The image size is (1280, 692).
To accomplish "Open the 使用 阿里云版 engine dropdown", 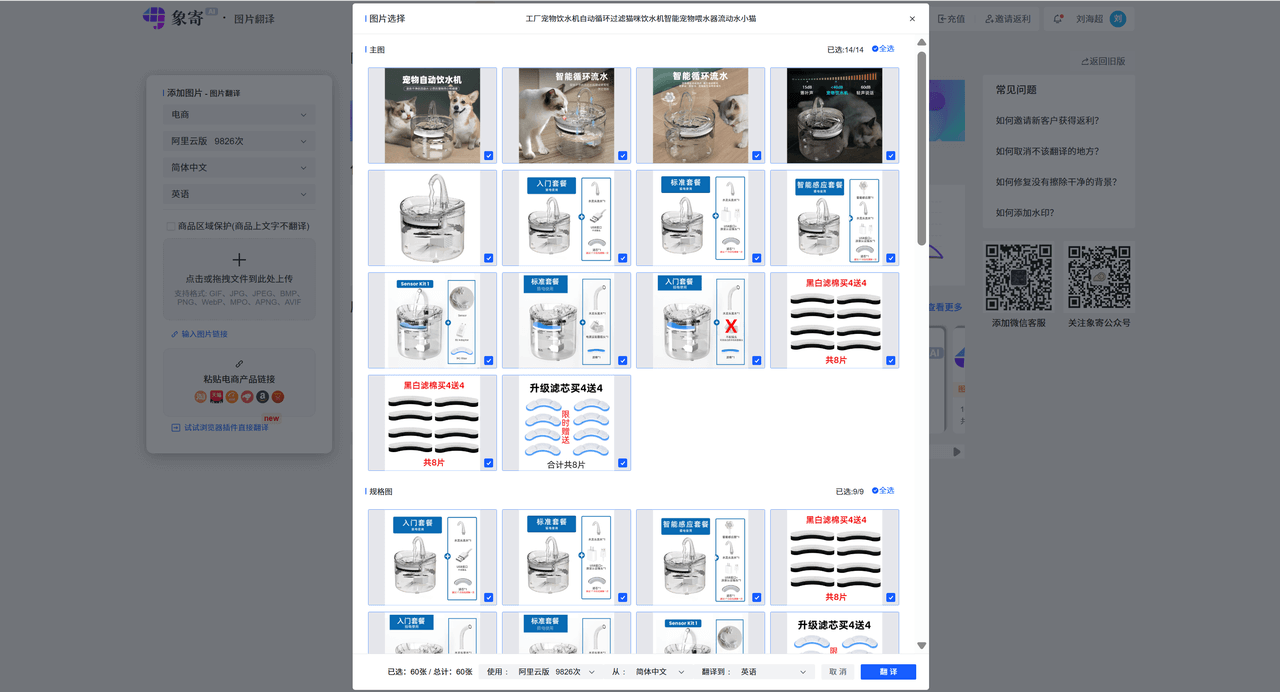I will 556,672.
